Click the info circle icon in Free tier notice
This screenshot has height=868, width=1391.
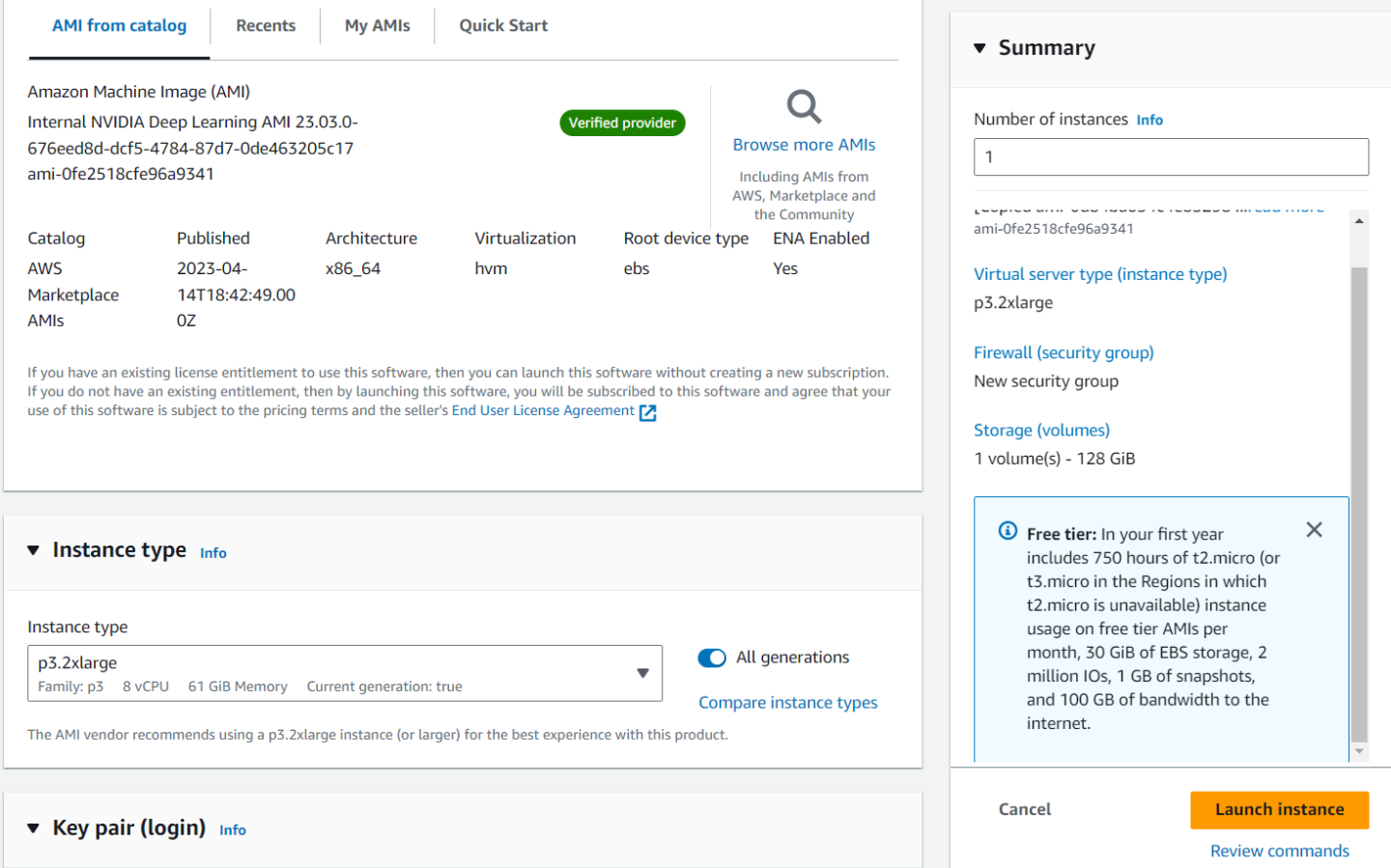1008,531
